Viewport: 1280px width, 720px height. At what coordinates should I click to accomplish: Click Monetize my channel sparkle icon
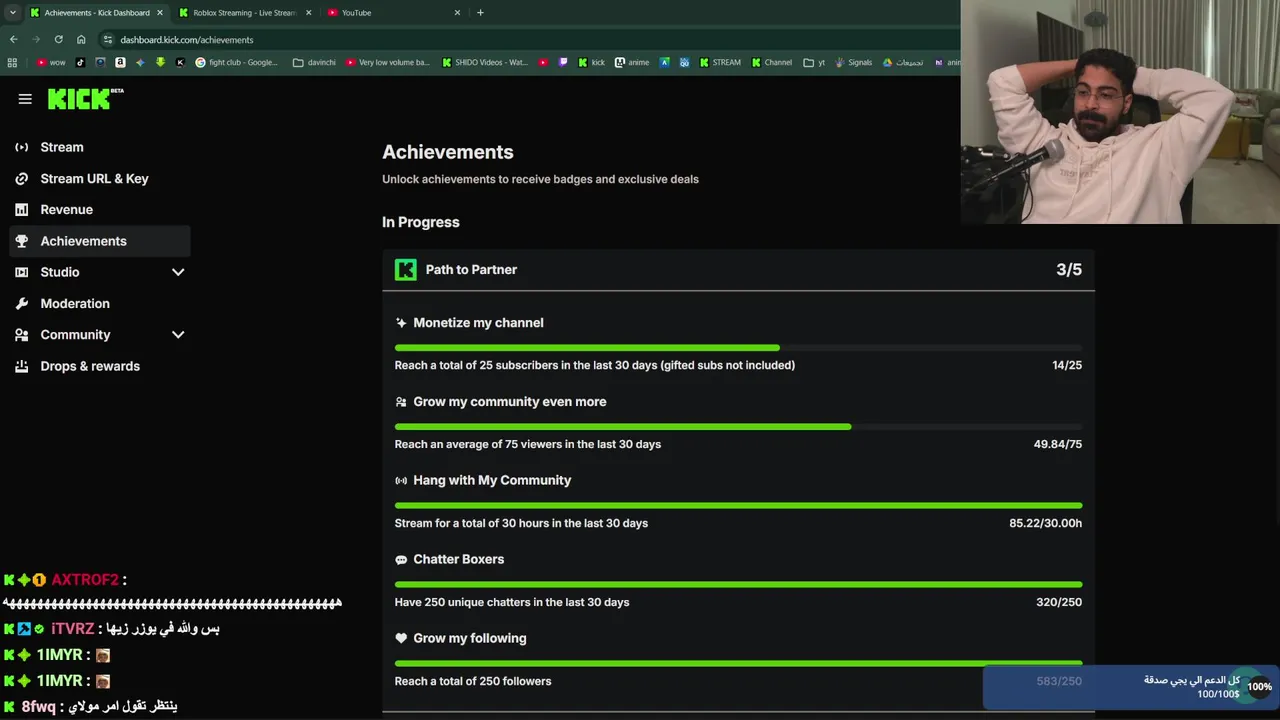tap(401, 323)
